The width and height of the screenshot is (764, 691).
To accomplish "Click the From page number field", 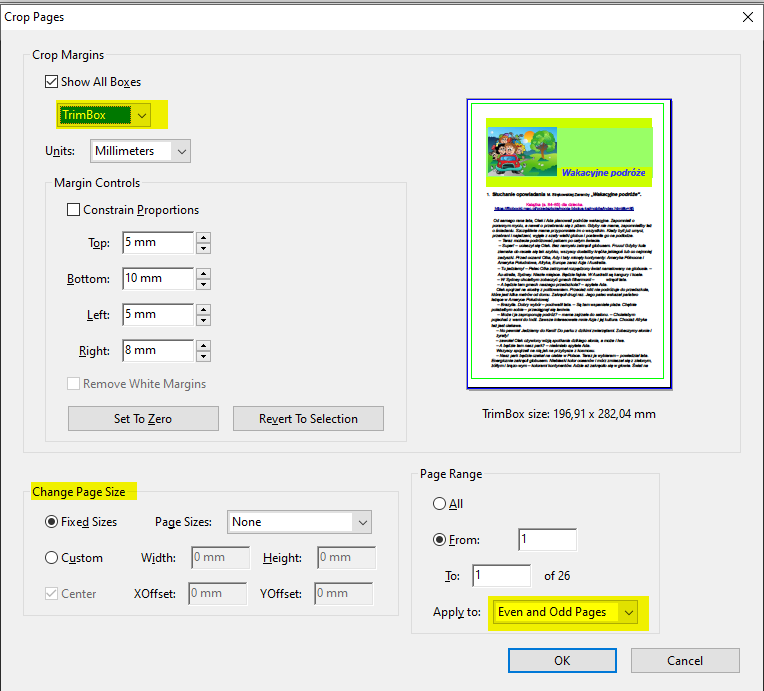I will pyautogui.click(x=548, y=539).
